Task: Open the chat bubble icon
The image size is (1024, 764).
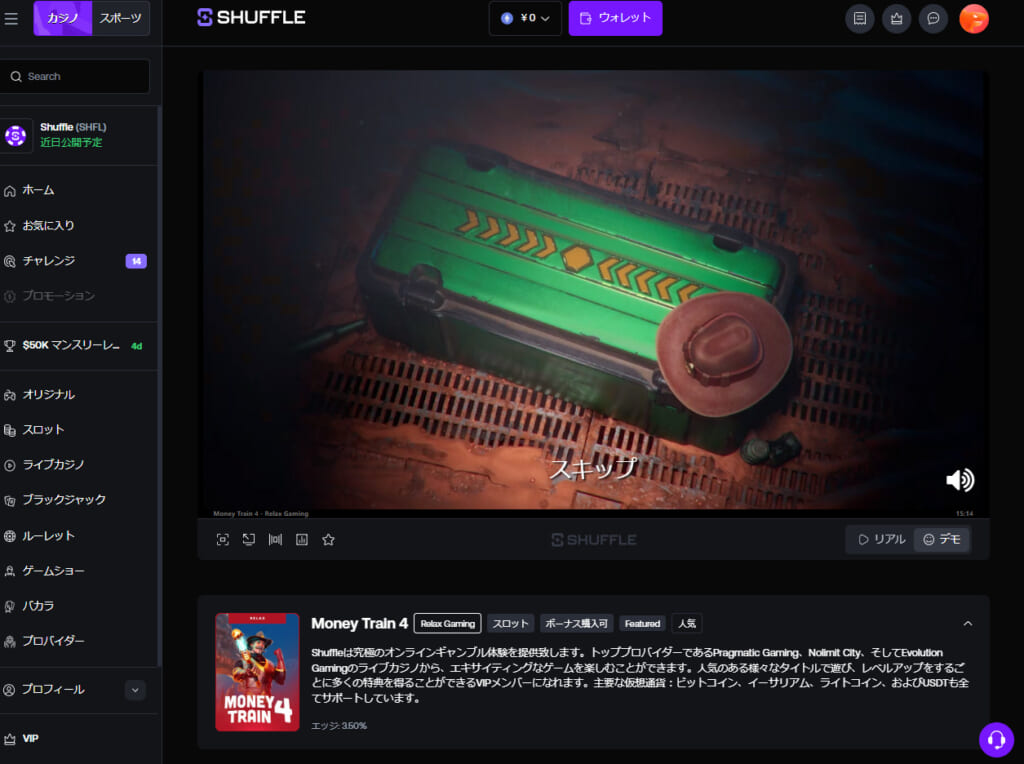Action: (x=933, y=18)
